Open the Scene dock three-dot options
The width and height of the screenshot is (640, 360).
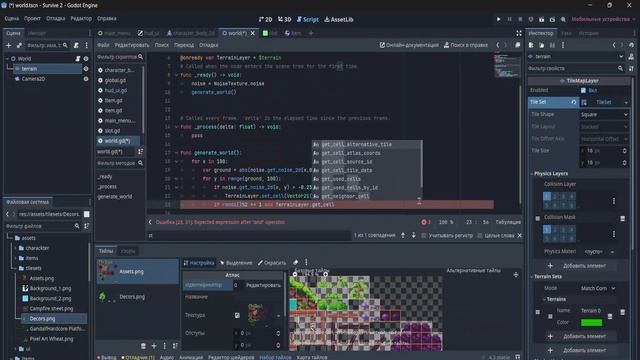coord(87,45)
